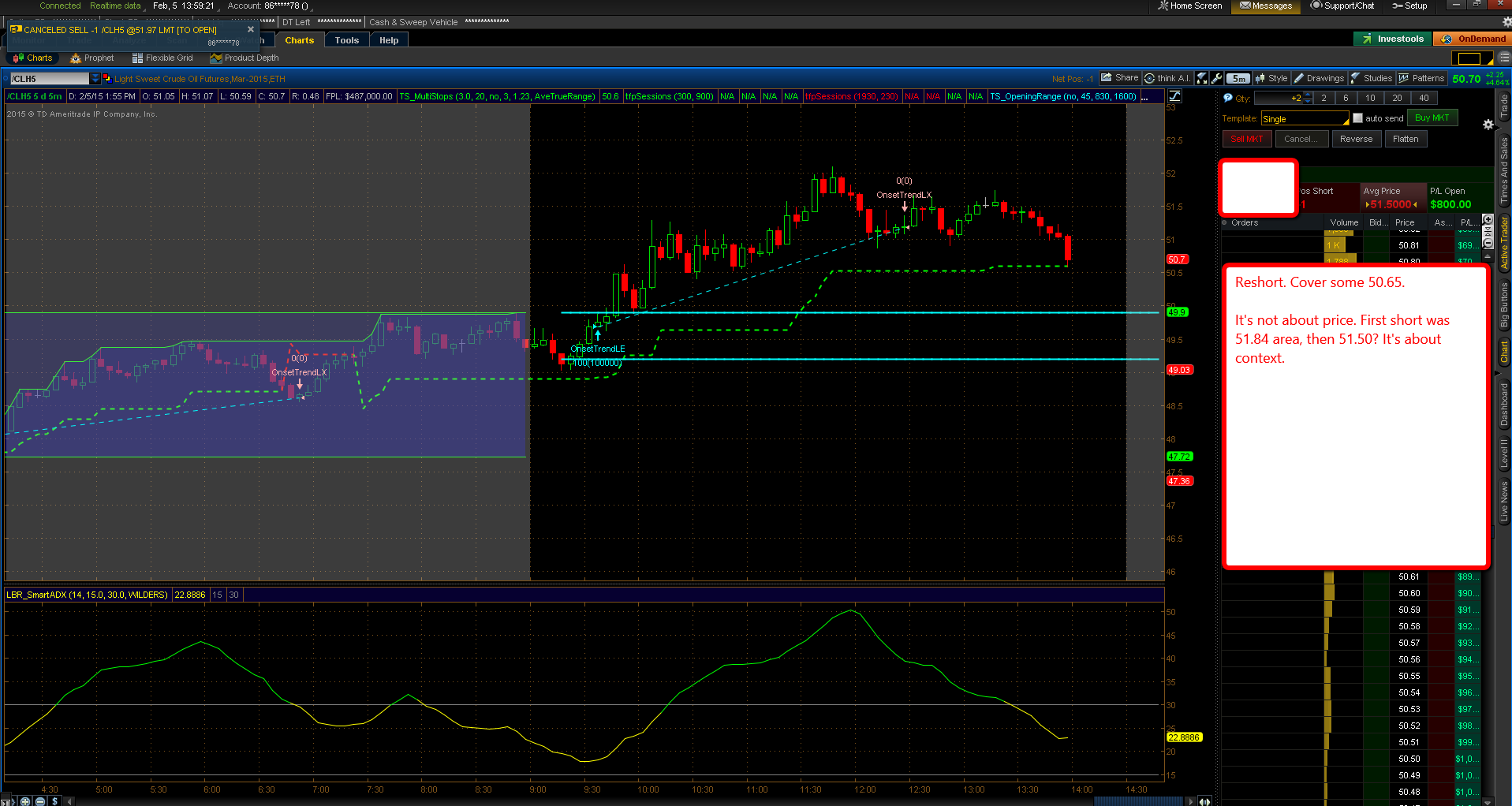The width and height of the screenshot is (1512, 806).
Task: Go to Home Screen
Action: tap(1189, 6)
